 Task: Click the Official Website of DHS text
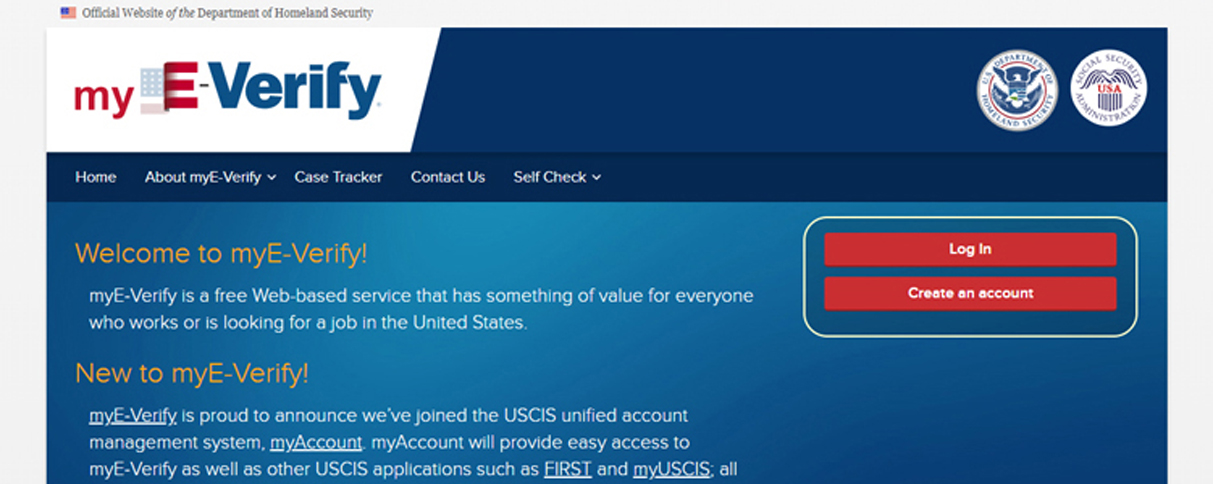227,14
